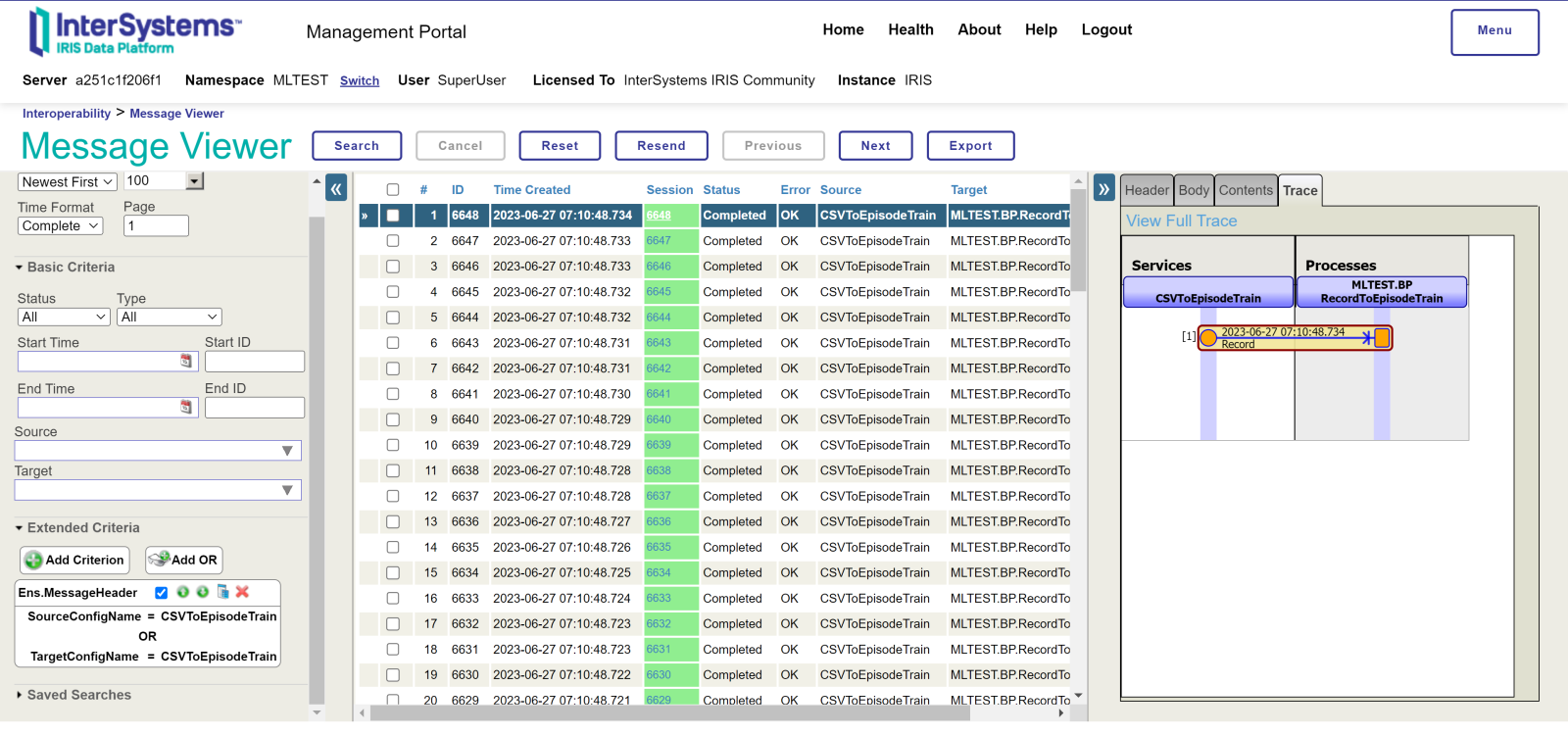This screenshot has height=735, width=1568.
Task: Move Ens.MessageHeader criterion down
Action: [203, 592]
